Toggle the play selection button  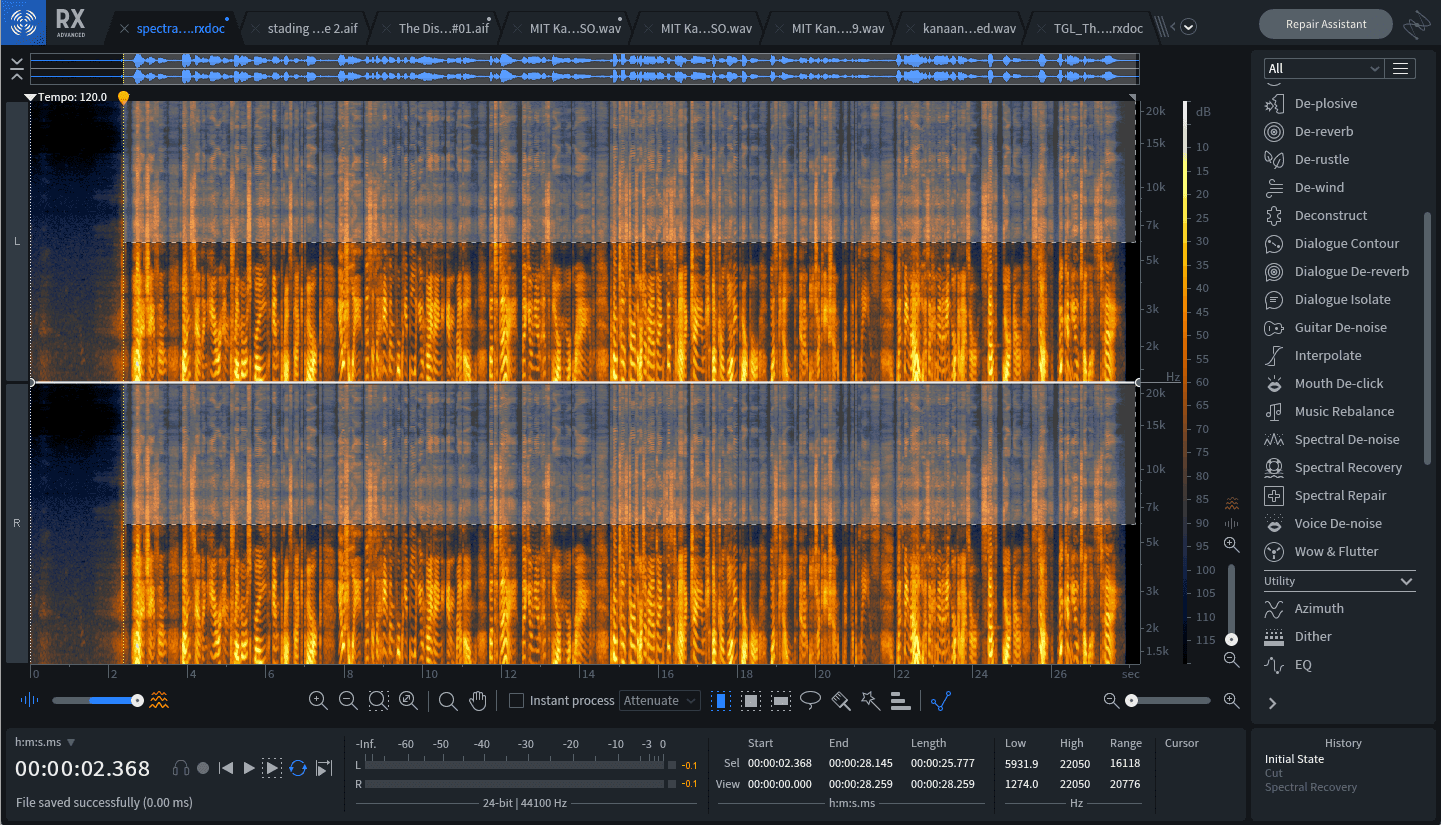[x=272, y=768]
